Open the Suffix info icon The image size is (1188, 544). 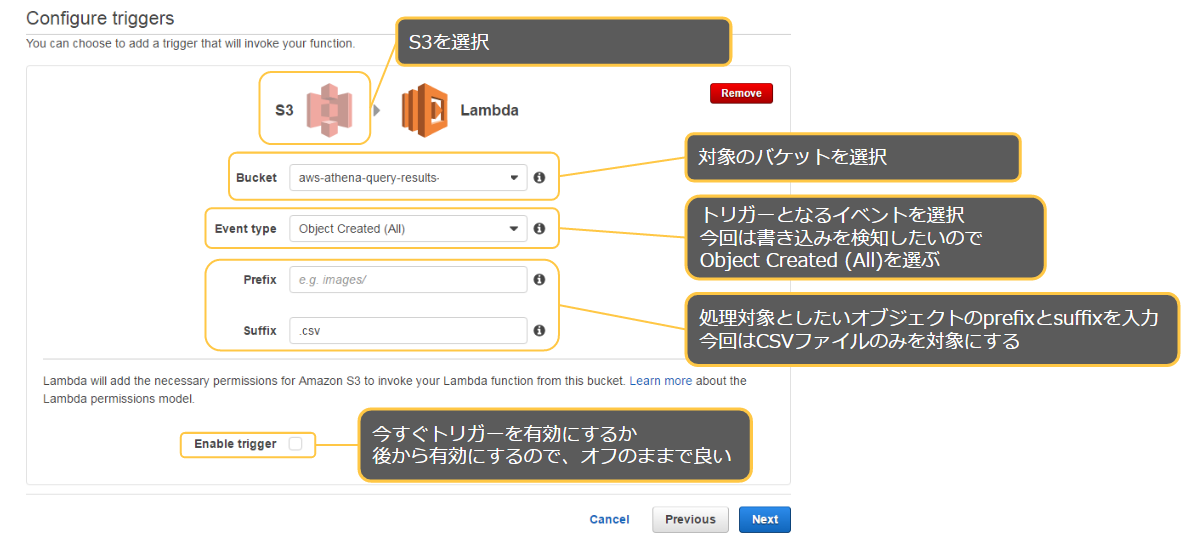click(539, 330)
